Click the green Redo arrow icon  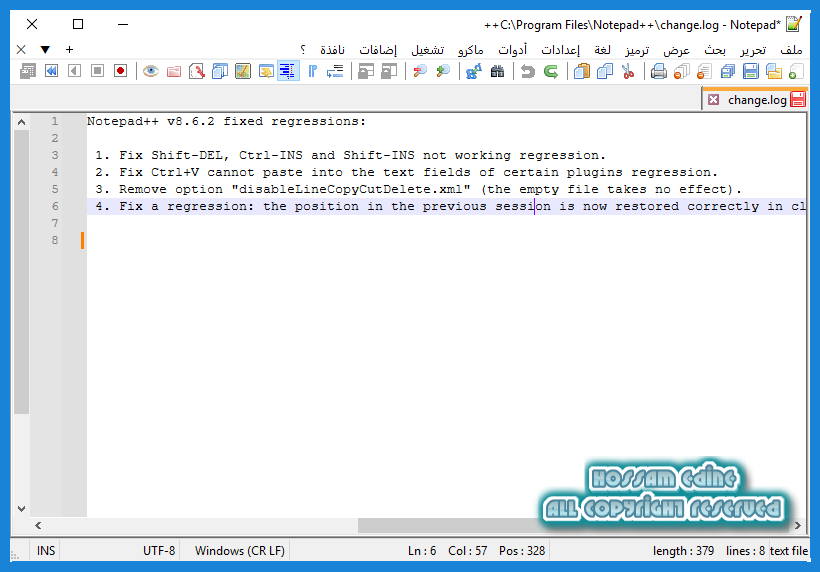pos(551,71)
